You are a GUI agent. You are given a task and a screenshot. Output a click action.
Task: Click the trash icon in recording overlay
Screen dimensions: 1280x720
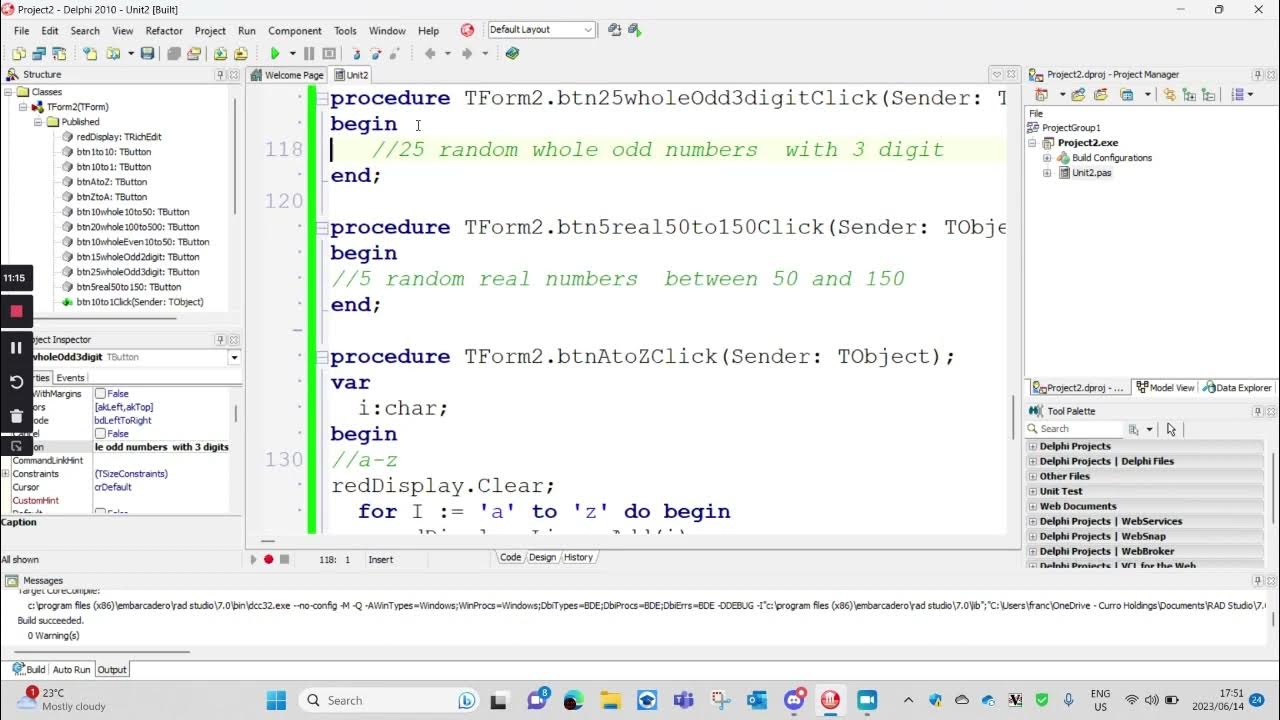pyautogui.click(x=16, y=416)
